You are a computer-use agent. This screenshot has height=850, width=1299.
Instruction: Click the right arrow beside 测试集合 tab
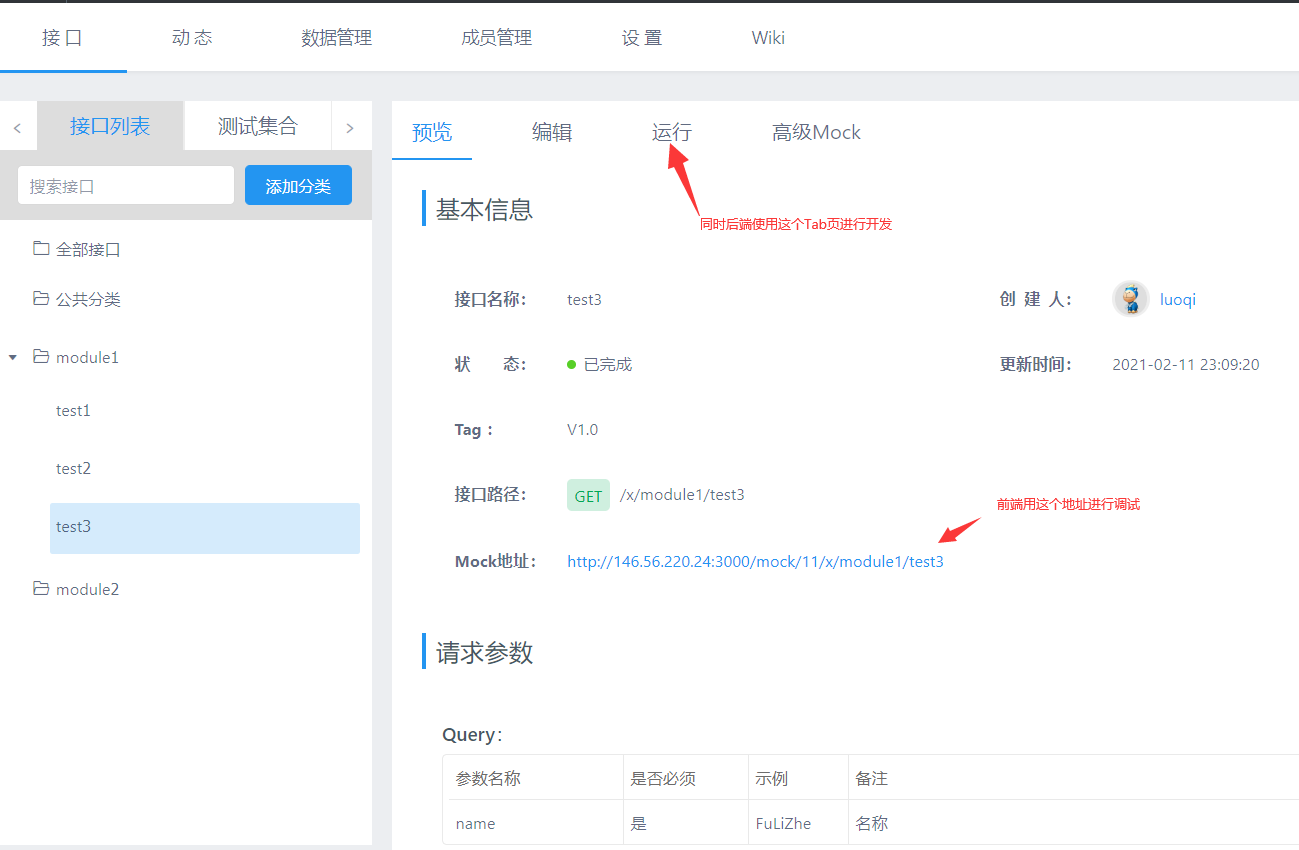click(351, 125)
